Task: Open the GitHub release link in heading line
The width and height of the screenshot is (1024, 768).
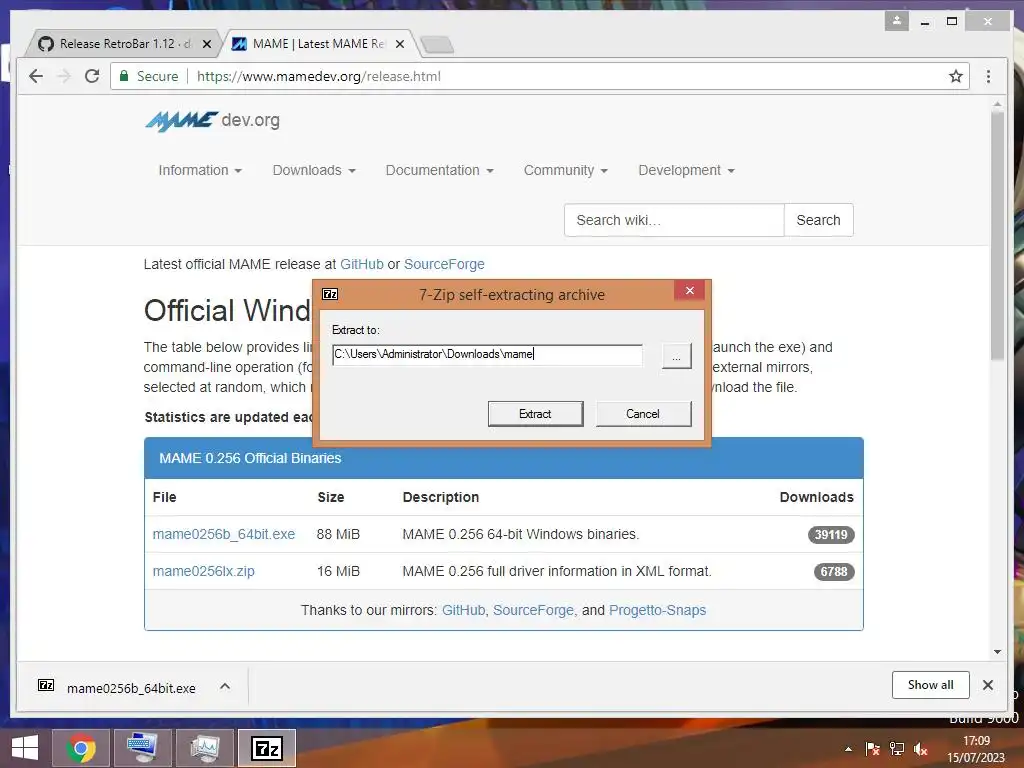Action: click(362, 264)
